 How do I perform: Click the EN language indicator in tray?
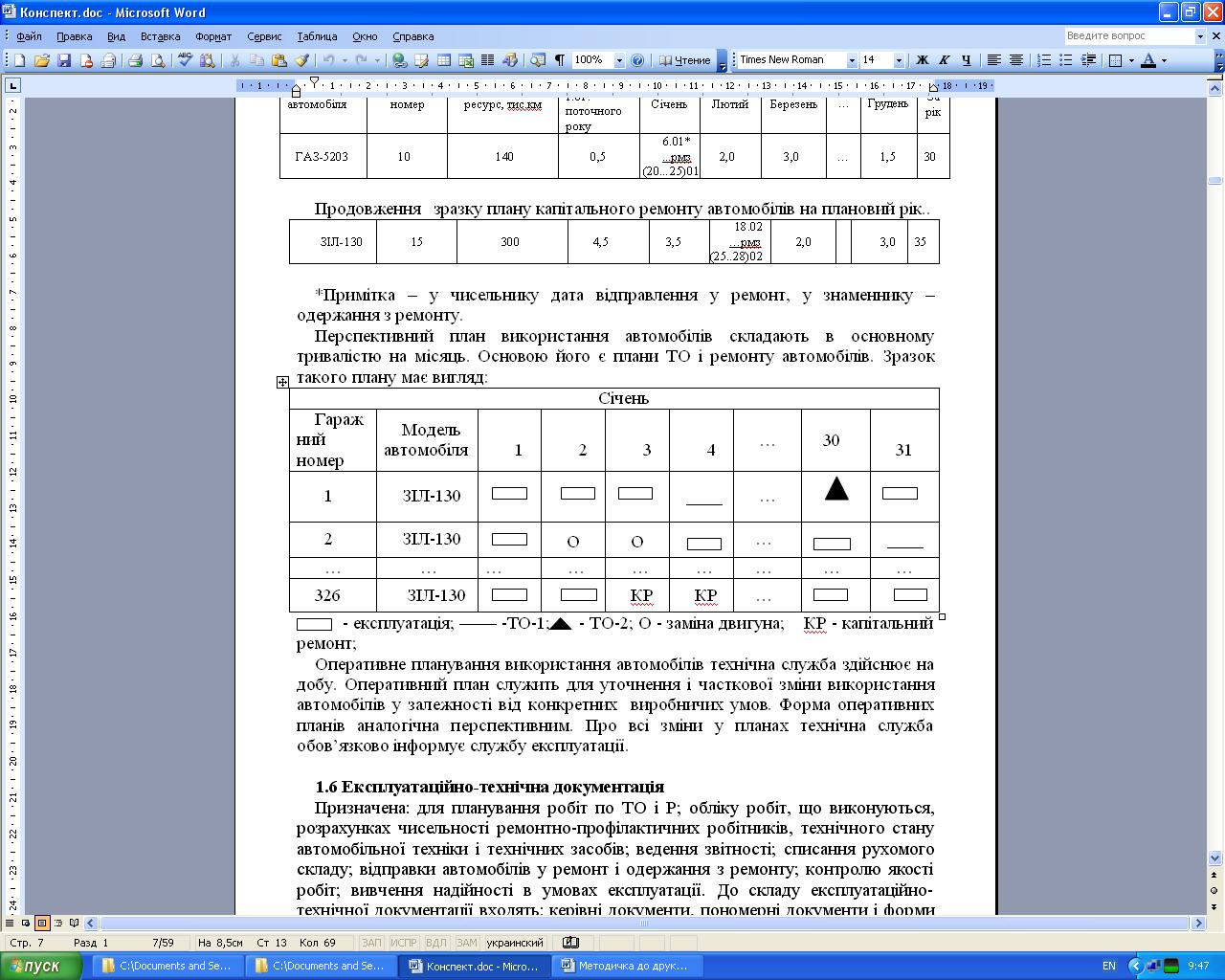click(x=1109, y=966)
